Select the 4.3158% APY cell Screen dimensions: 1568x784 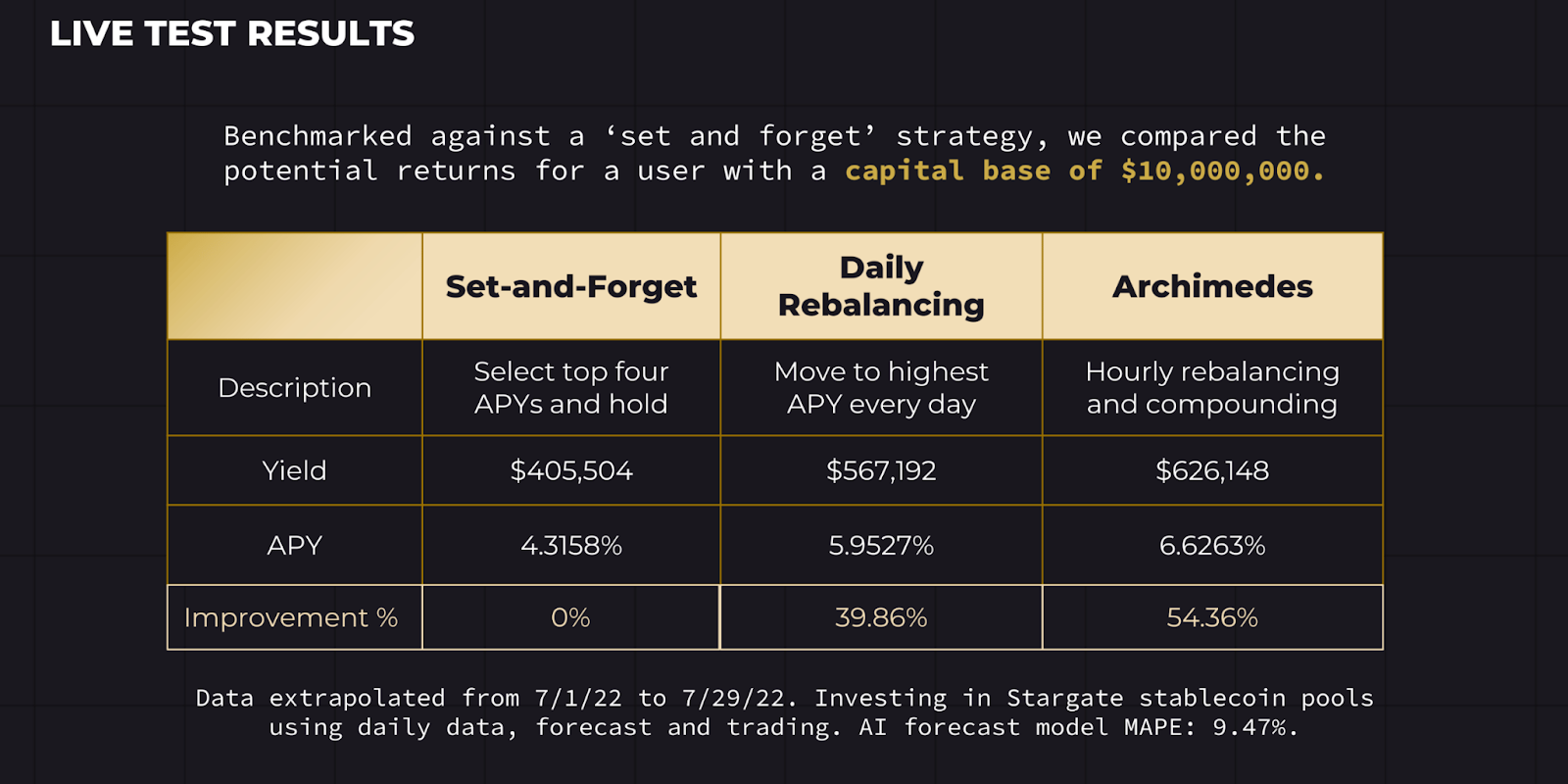point(571,545)
